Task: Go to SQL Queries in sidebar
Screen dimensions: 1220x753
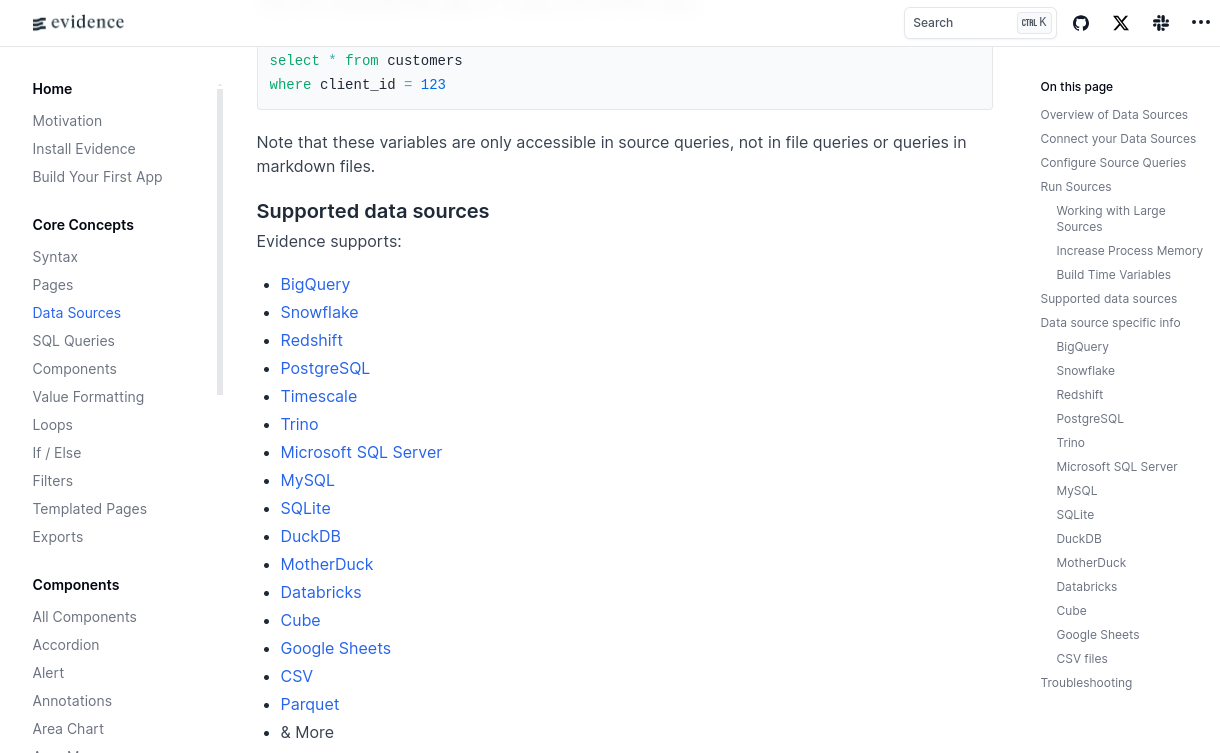Action: point(73,341)
